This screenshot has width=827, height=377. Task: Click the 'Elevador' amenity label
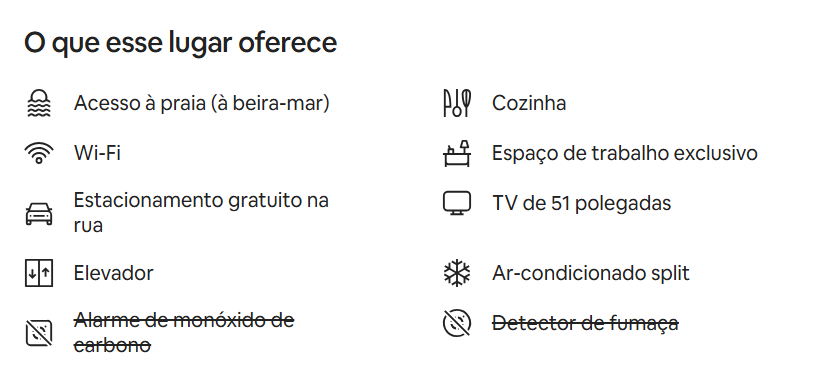tap(113, 273)
